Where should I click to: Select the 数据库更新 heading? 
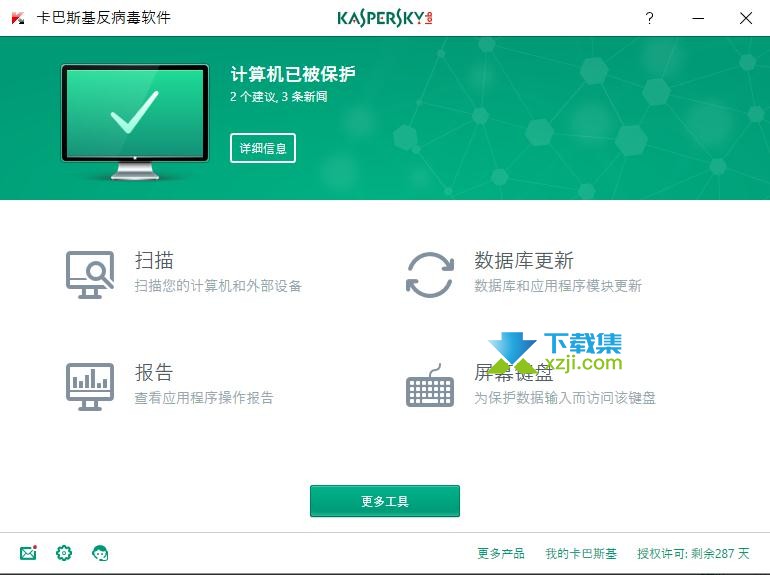point(524,260)
